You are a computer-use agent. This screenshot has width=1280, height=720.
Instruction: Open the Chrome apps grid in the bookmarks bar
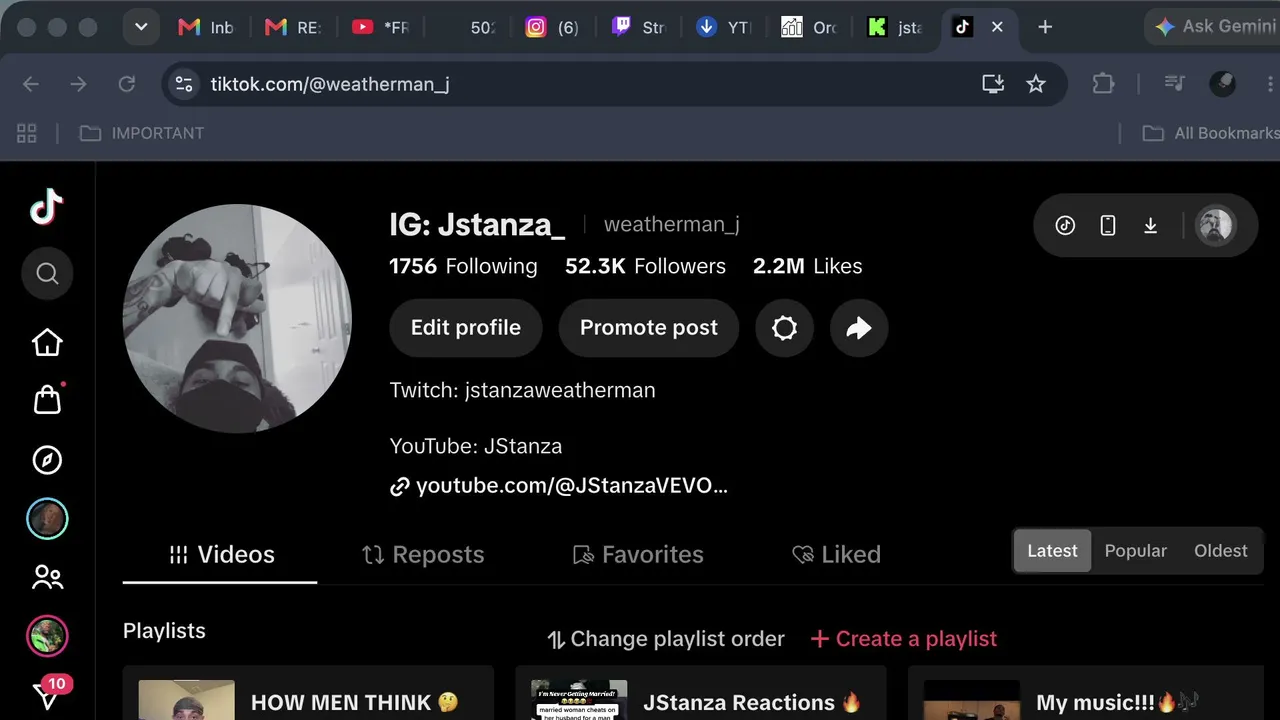[x=27, y=133]
